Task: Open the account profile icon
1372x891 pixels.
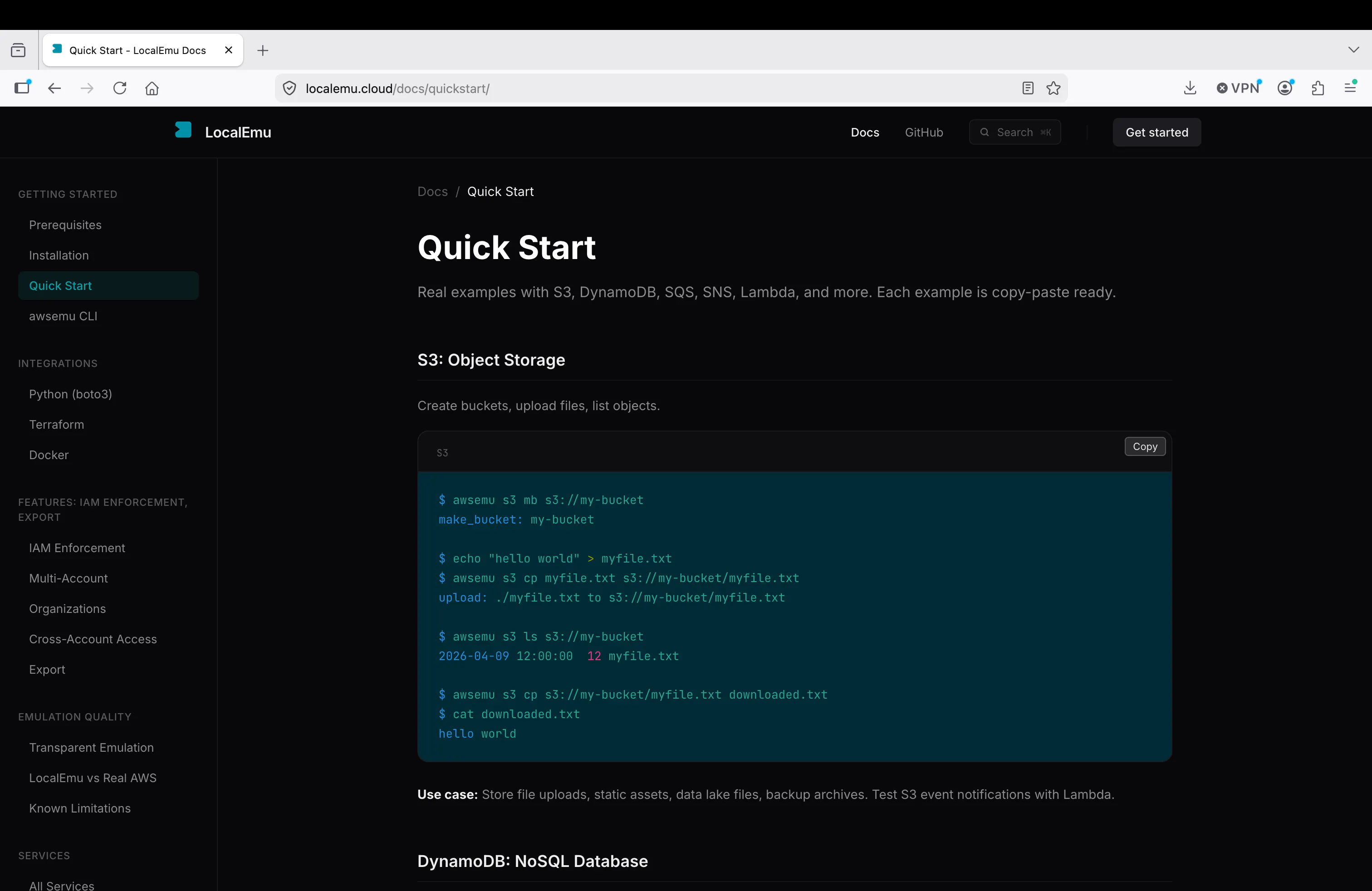Action: pos(1285,88)
